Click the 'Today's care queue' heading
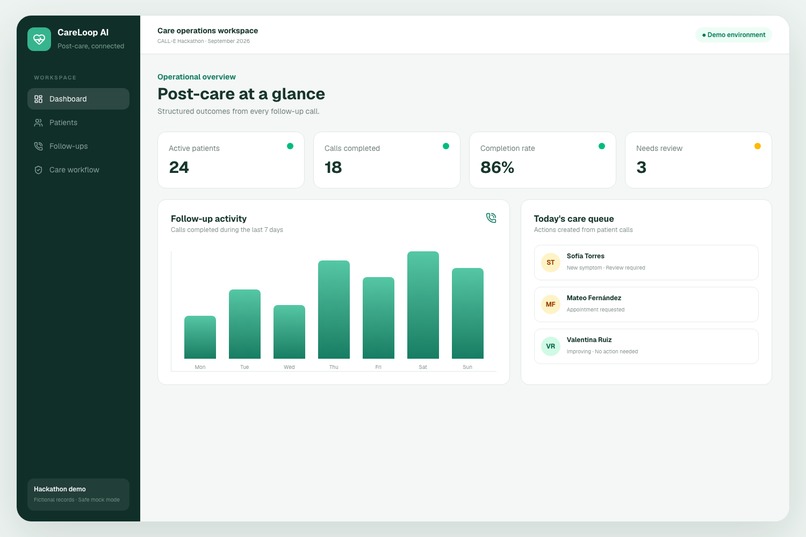806x537 pixels. click(x=574, y=218)
